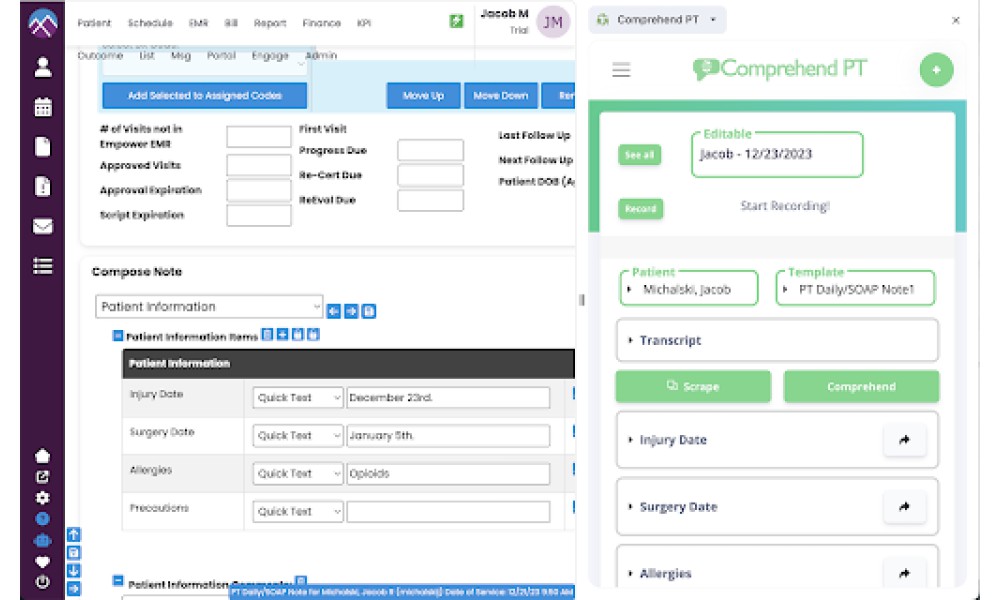Click the green Comprehend button
This screenshot has width=1000, height=600.
[x=861, y=386]
